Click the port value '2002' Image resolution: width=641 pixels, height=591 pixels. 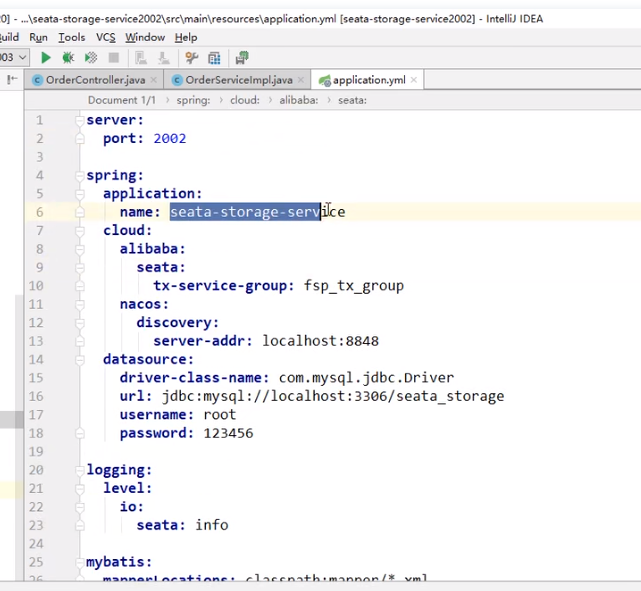point(170,139)
